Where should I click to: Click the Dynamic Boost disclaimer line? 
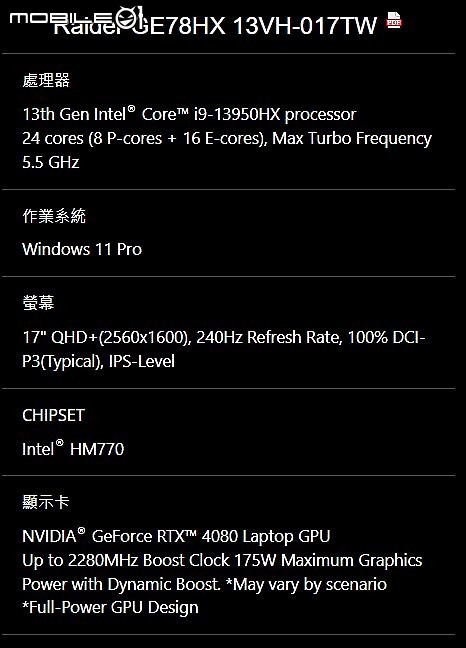pos(204,584)
